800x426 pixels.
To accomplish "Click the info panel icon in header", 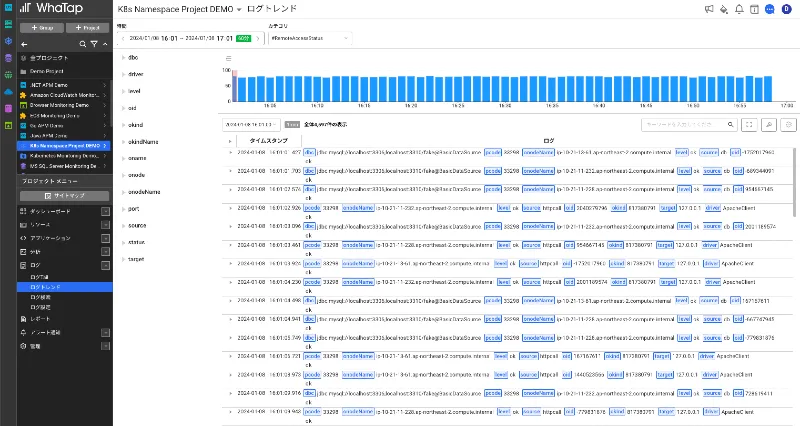I will click(x=754, y=9).
